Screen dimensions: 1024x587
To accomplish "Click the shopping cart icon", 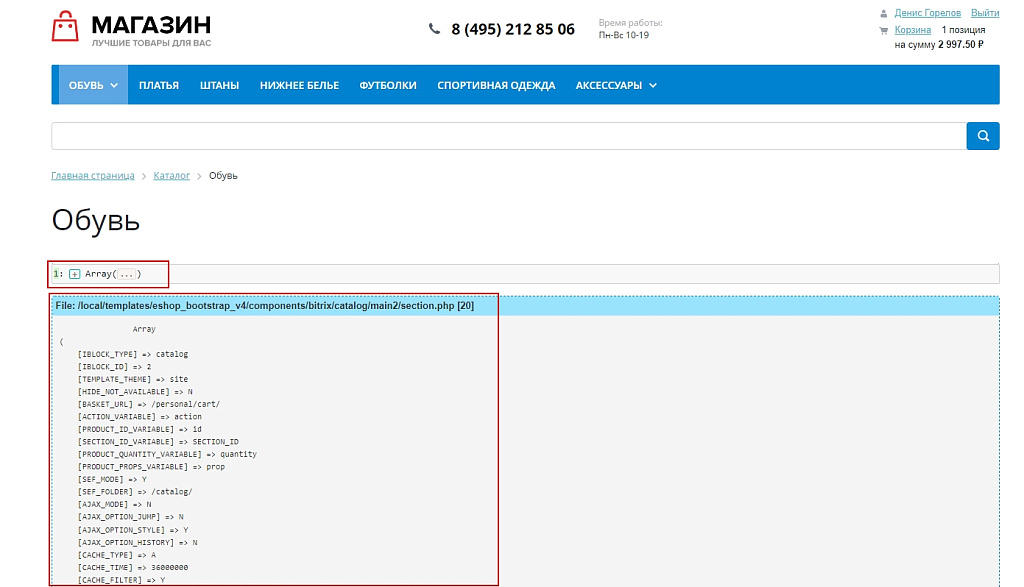I will click(x=883, y=30).
